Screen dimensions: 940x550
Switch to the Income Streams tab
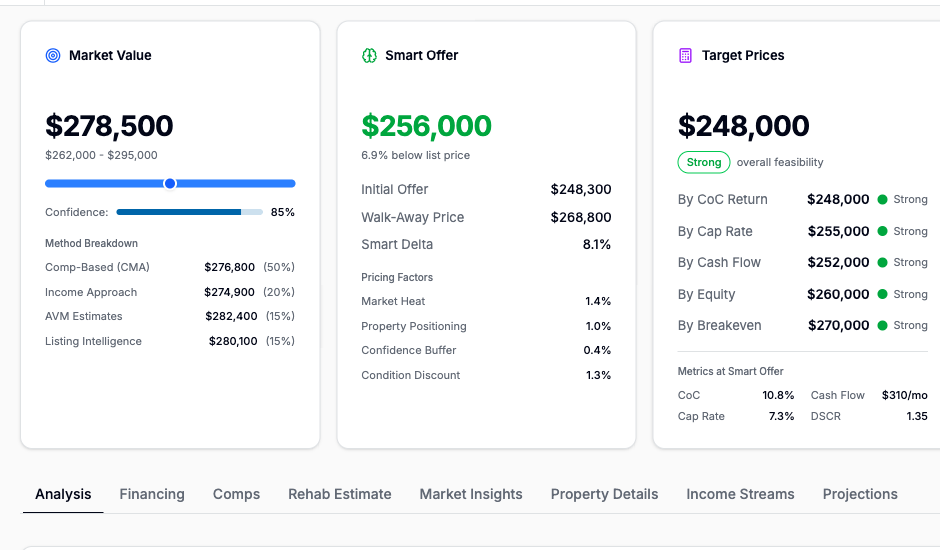740,494
